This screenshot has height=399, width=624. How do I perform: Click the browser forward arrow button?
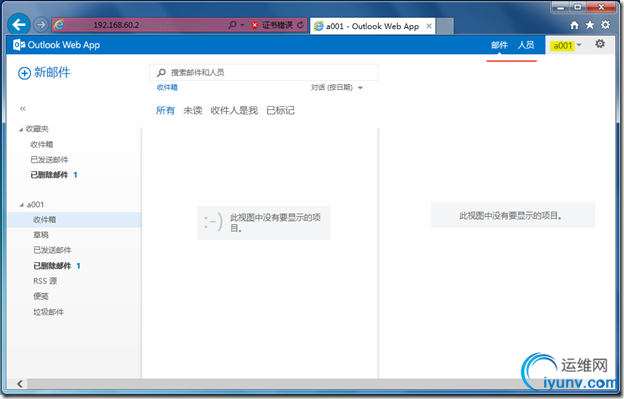coord(41,25)
